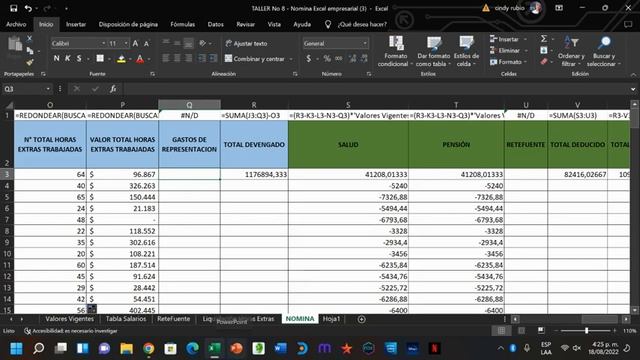This screenshot has height=360, width=640.
Task: Switch to the Revisar tab
Action: pos(245,24)
